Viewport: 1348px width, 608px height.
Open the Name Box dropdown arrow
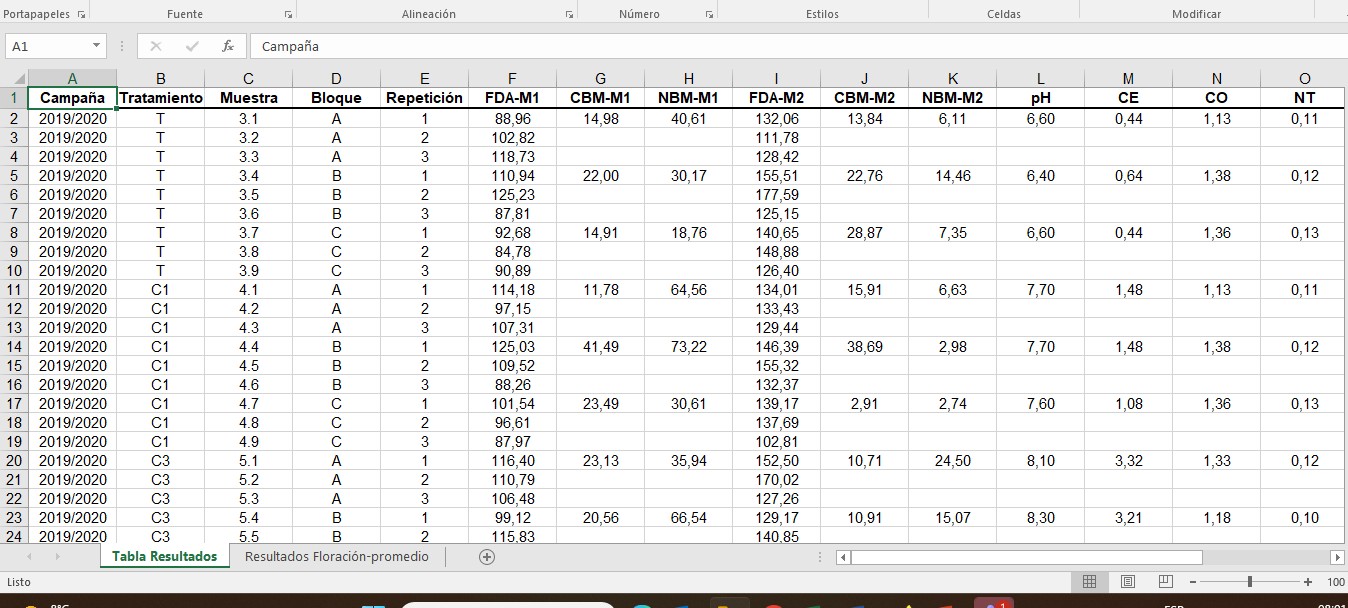pos(97,46)
